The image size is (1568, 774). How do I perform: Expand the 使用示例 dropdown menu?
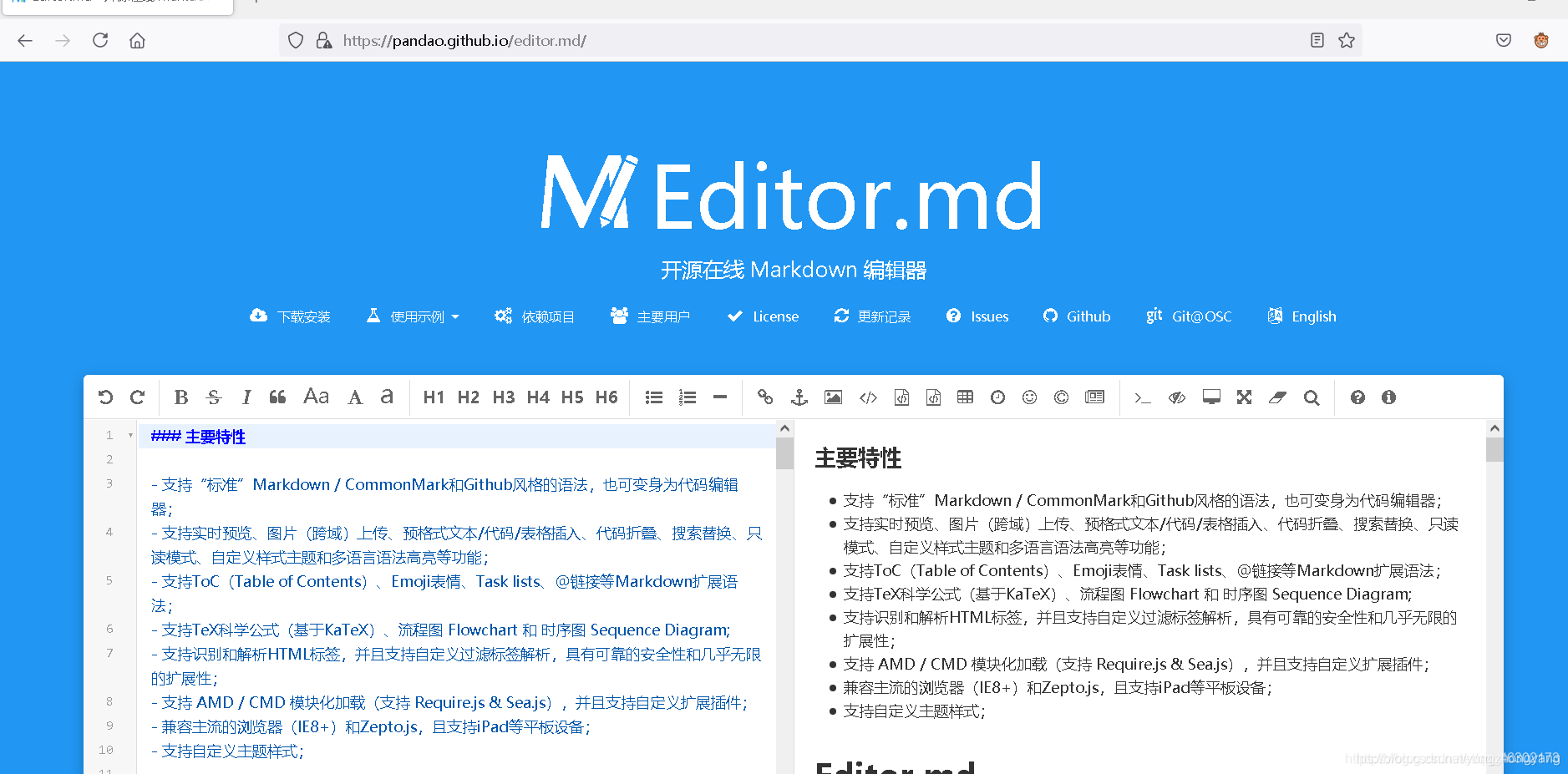tap(413, 316)
